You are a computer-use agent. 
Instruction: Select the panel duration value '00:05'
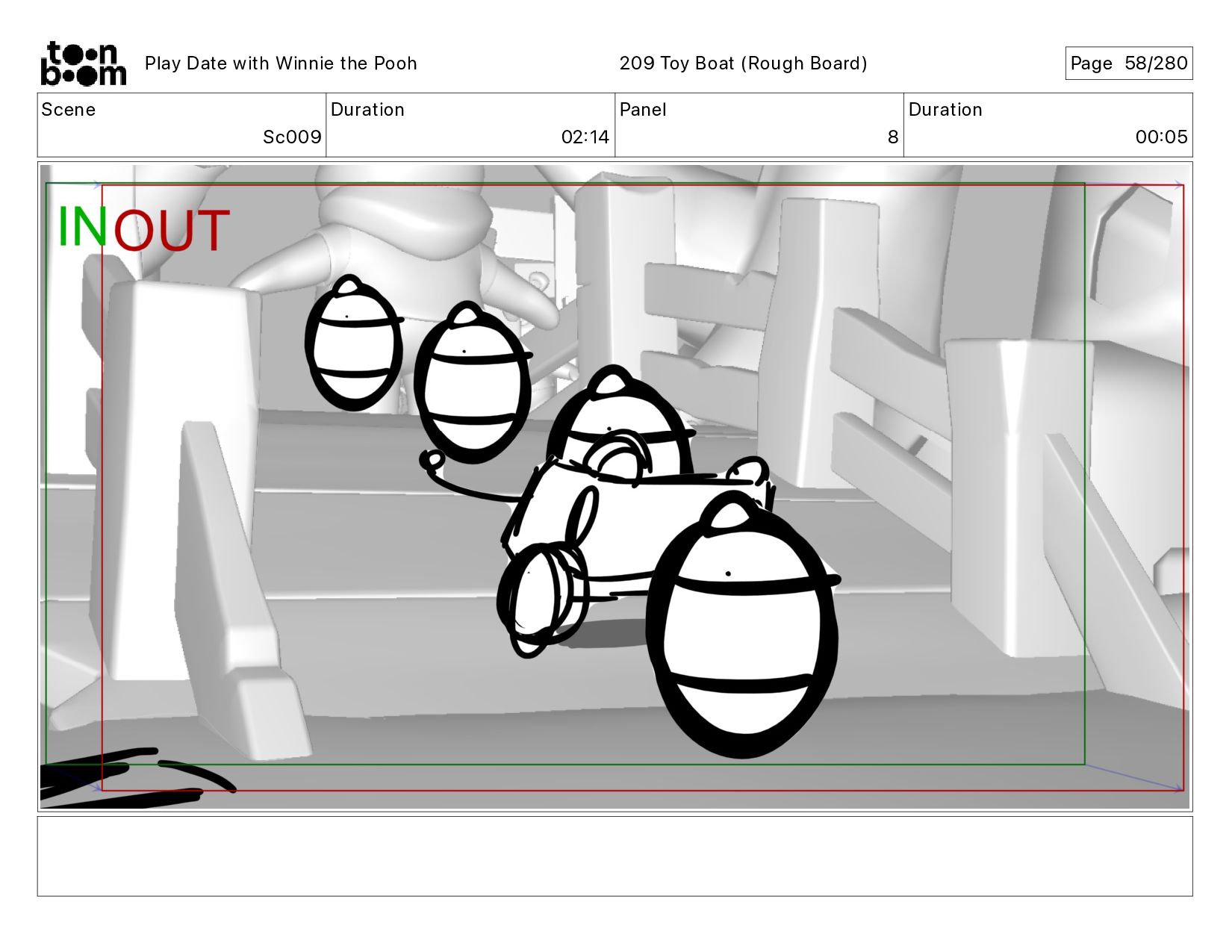pyautogui.click(x=1161, y=137)
